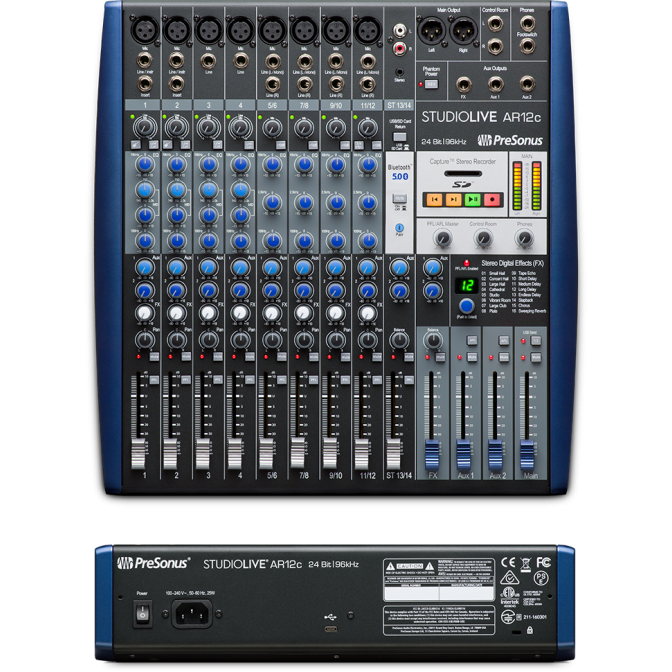Viewport: 672px width, 672px height.
Task: Click channel 4 white FX send knob
Action: pos(240,313)
